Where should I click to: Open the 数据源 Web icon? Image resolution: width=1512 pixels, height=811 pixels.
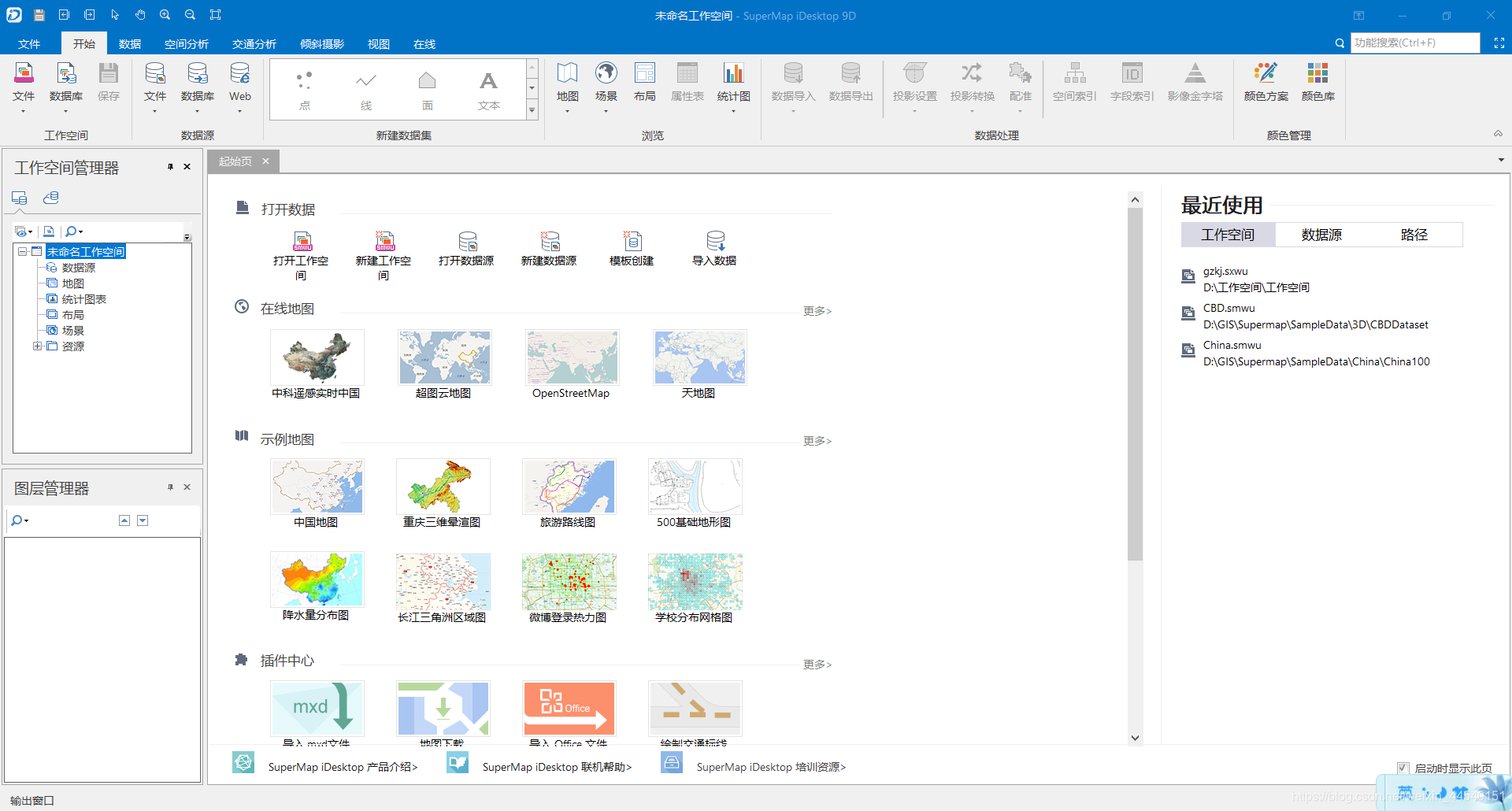(239, 82)
